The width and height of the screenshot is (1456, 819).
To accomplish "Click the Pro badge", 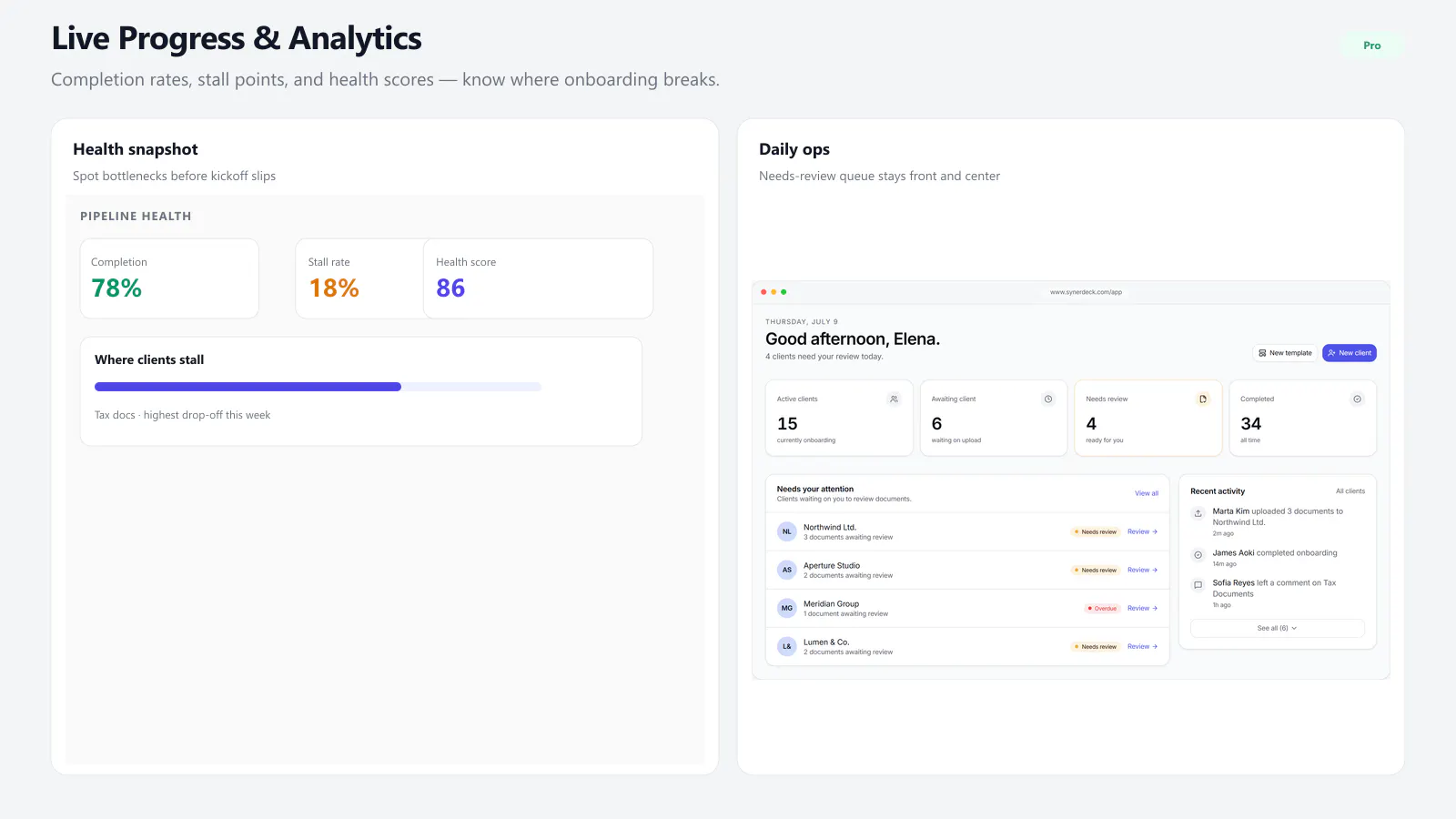I will pos(1372,45).
